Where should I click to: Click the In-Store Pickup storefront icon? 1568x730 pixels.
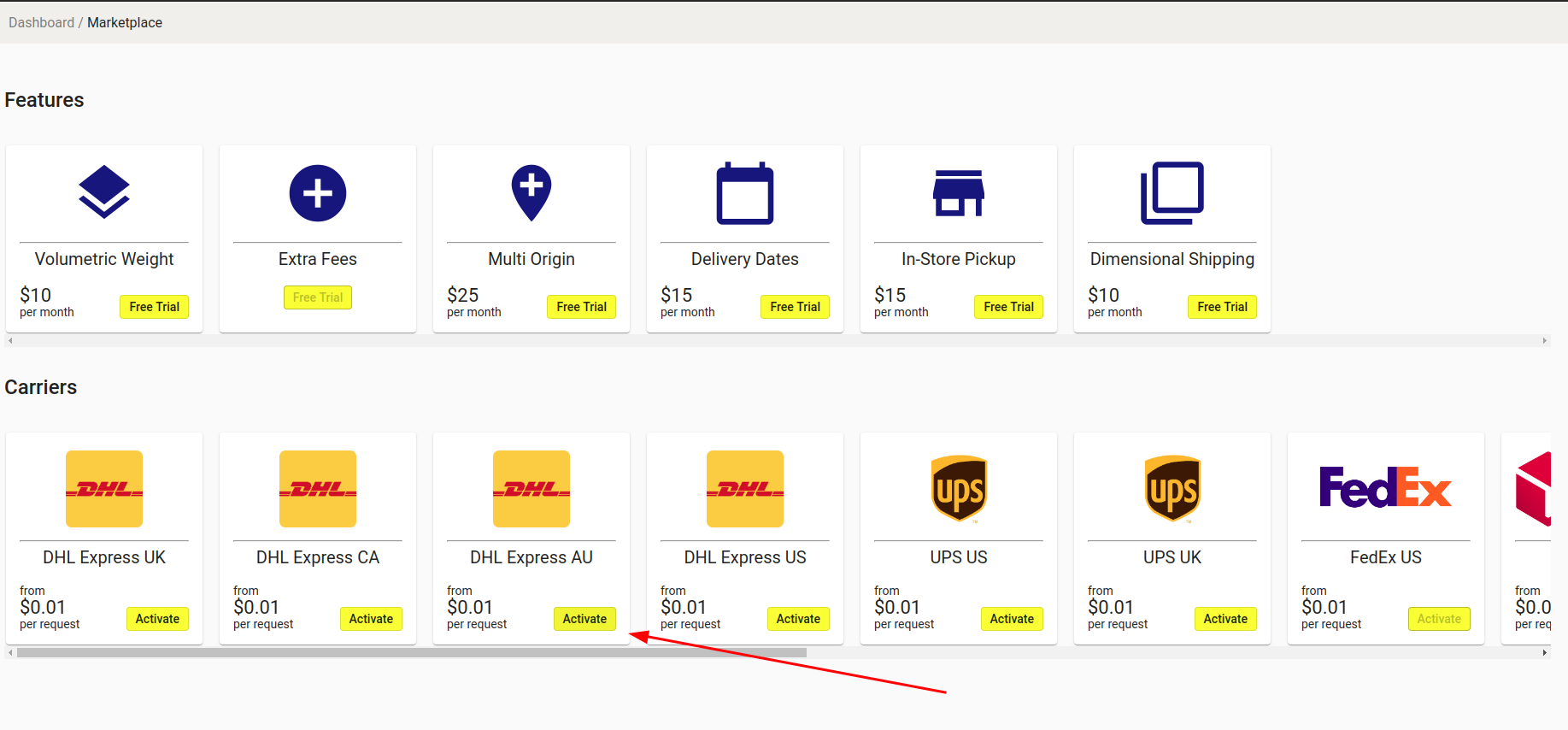pyautogui.click(x=959, y=193)
